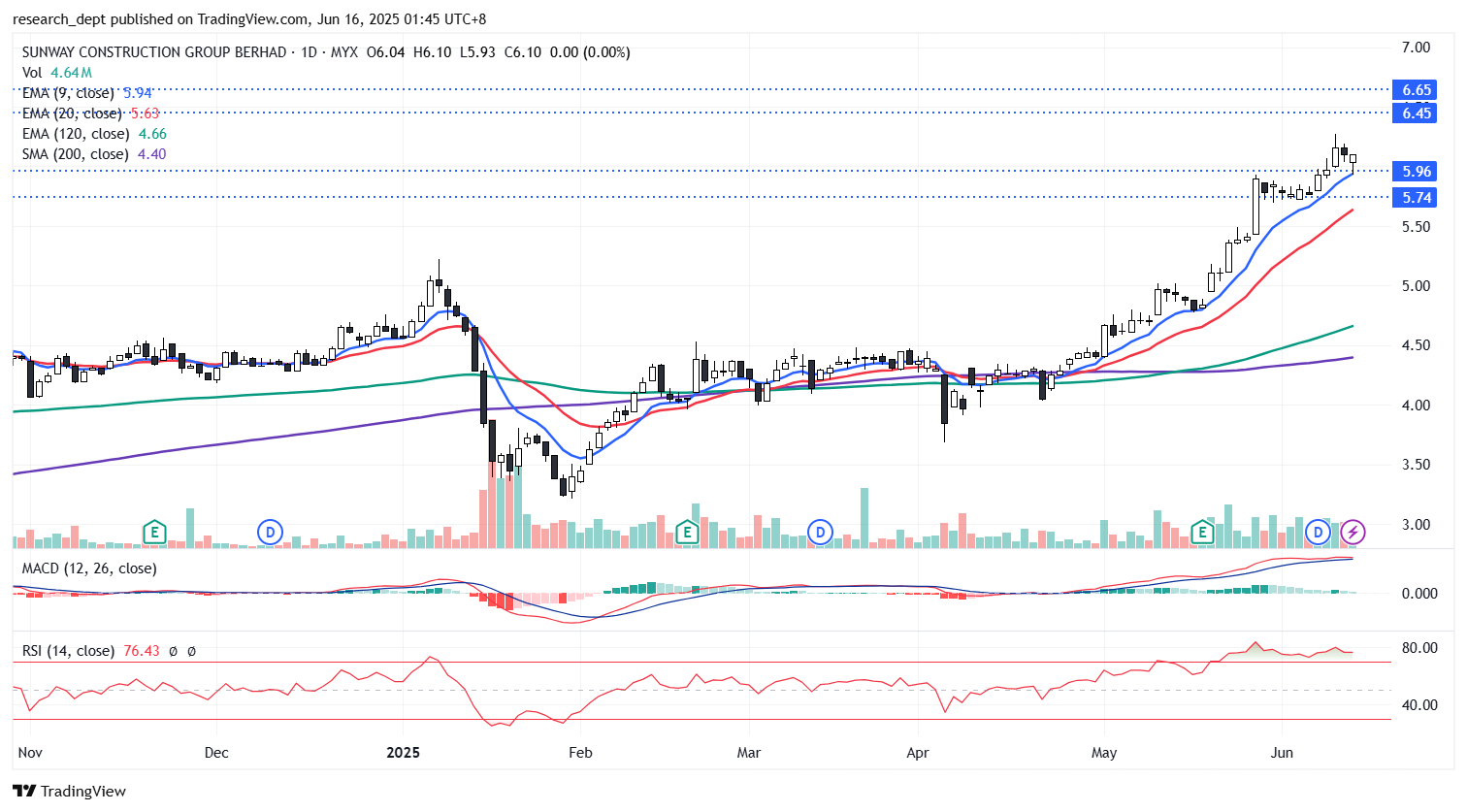The width and height of the screenshot is (1467, 812).
Task: Click the purple lightning bolt event icon
Action: (x=1353, y=532)
